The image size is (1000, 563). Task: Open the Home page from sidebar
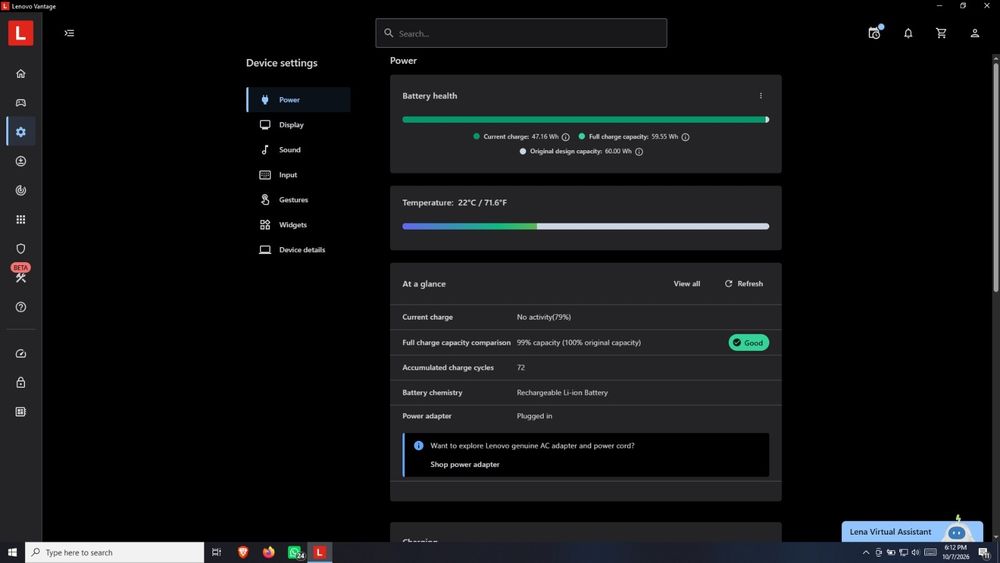[20, 73]
